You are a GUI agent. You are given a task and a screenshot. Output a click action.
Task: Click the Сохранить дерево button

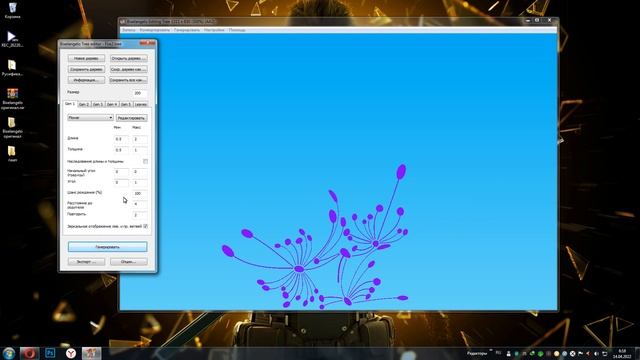pos(87,69)
